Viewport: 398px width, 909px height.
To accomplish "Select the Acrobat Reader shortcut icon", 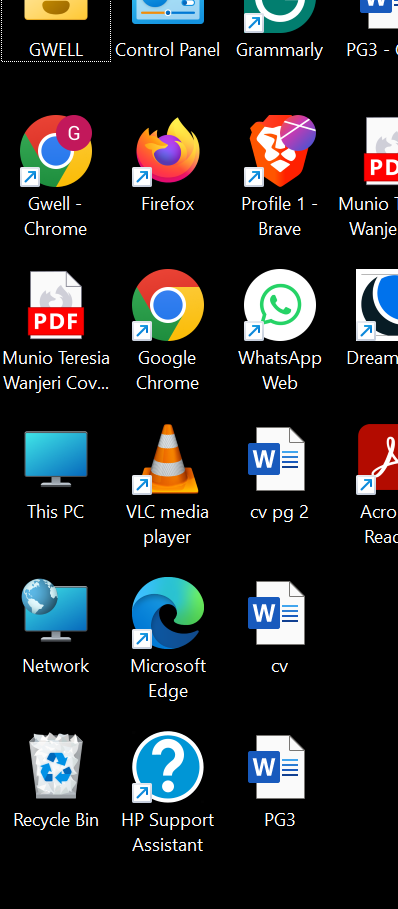I will click(377, 459).
